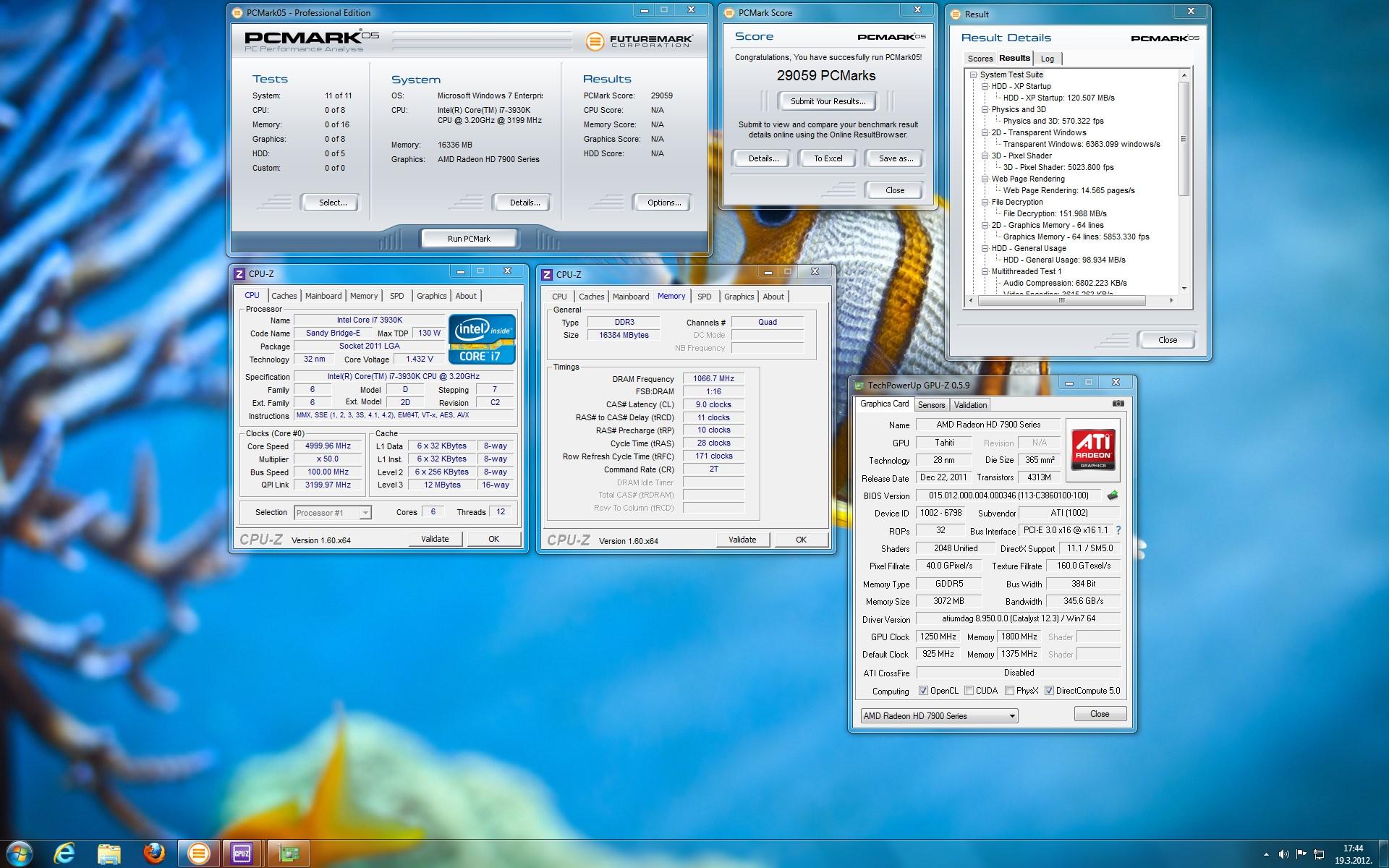1389x868 pixels.
Task: Switch to the Scores tab in Result window
Action: pyautogui.click(x=980, y=59)
